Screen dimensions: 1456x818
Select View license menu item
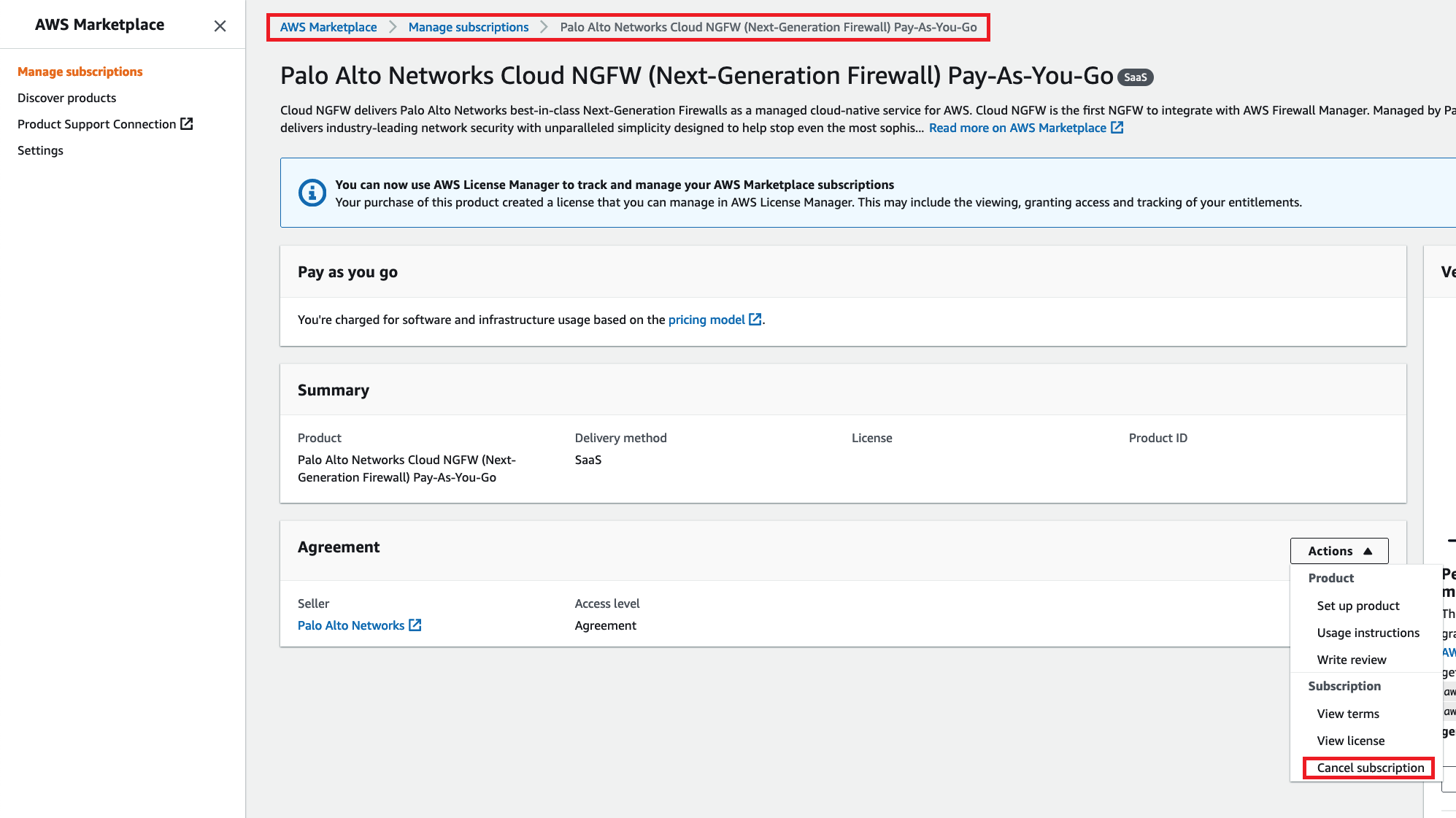(1351, 741)
